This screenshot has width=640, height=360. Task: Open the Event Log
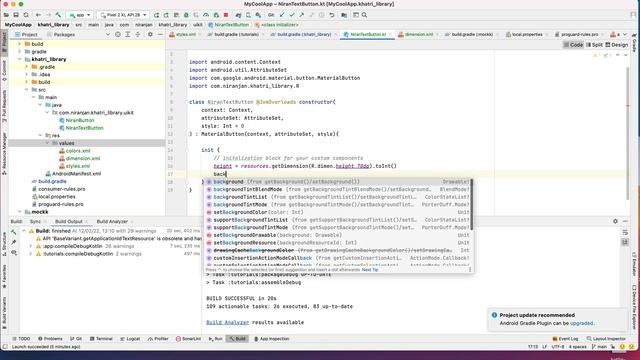click(565, 339)
